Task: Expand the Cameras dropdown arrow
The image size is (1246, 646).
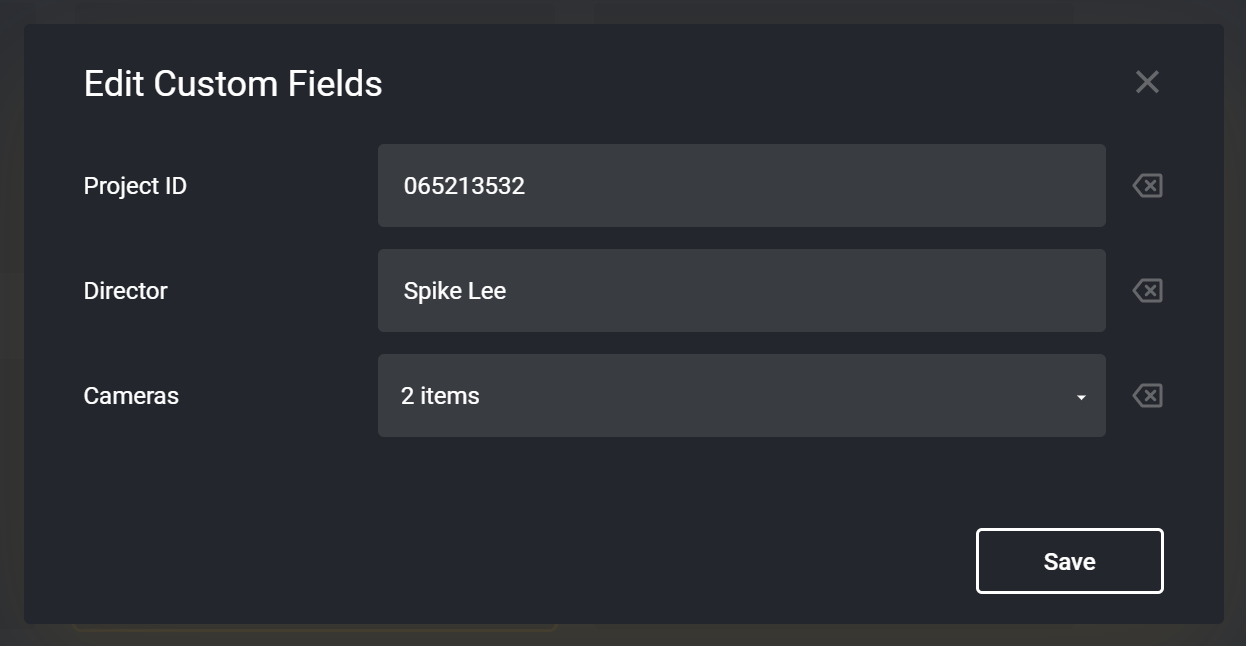Action: click(1081, 397)
